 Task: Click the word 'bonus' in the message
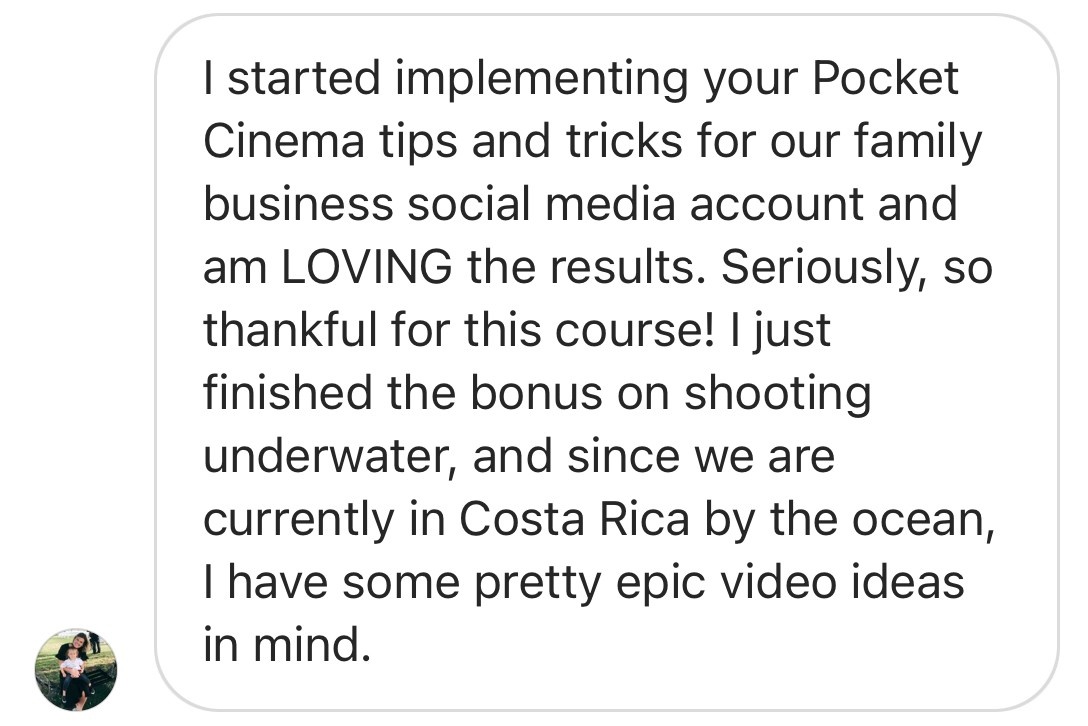[536, 394]
